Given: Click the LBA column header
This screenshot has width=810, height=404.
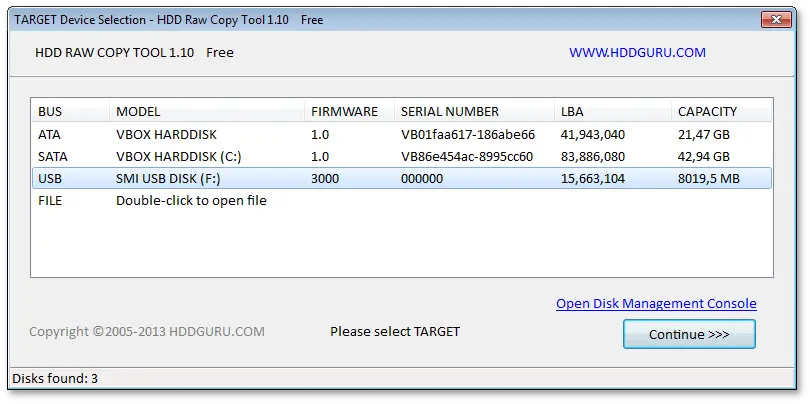Looking at the screenshot, I should pyautogui.click(x=571, y=111).
